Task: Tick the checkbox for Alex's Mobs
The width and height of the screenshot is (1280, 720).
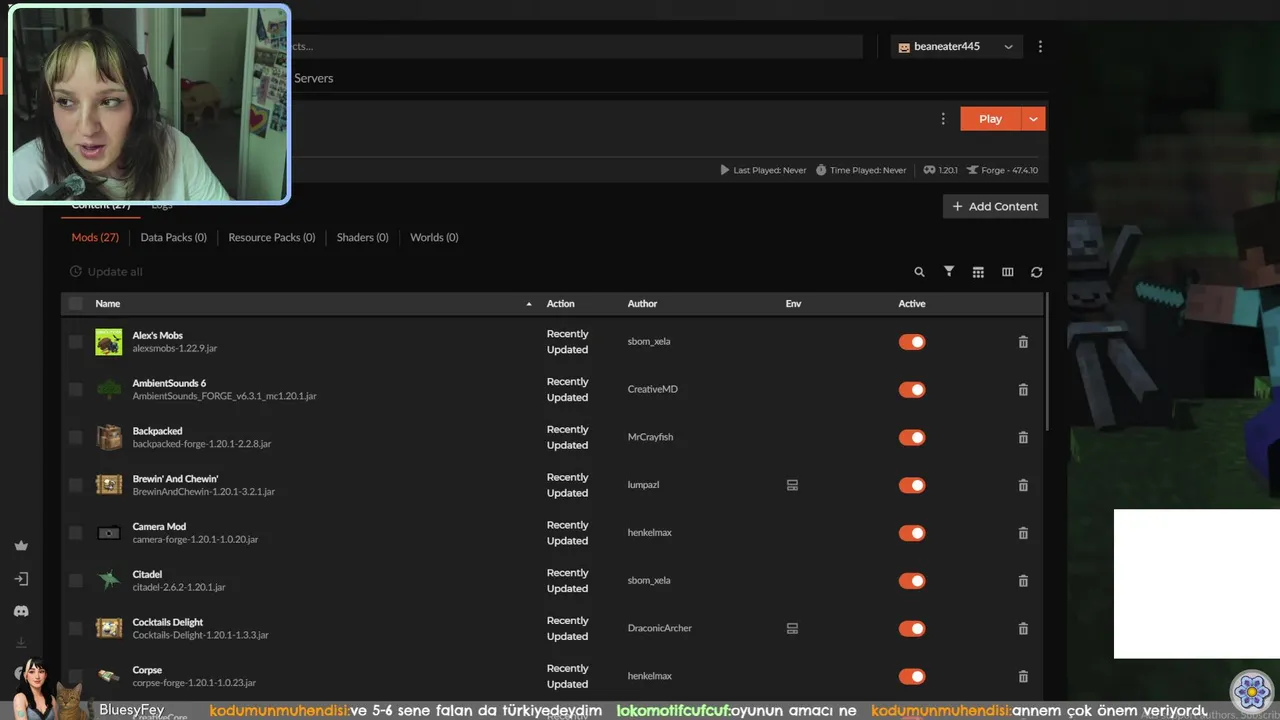Action: tap(75, 342)
